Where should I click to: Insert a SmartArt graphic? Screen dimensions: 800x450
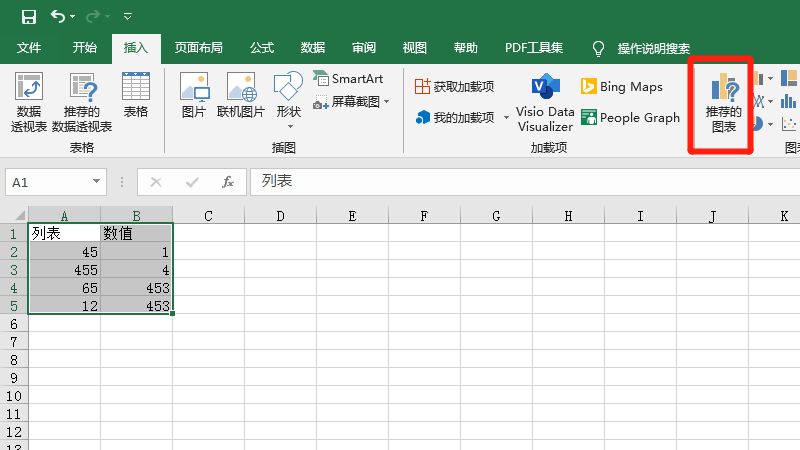click(348, 79)
